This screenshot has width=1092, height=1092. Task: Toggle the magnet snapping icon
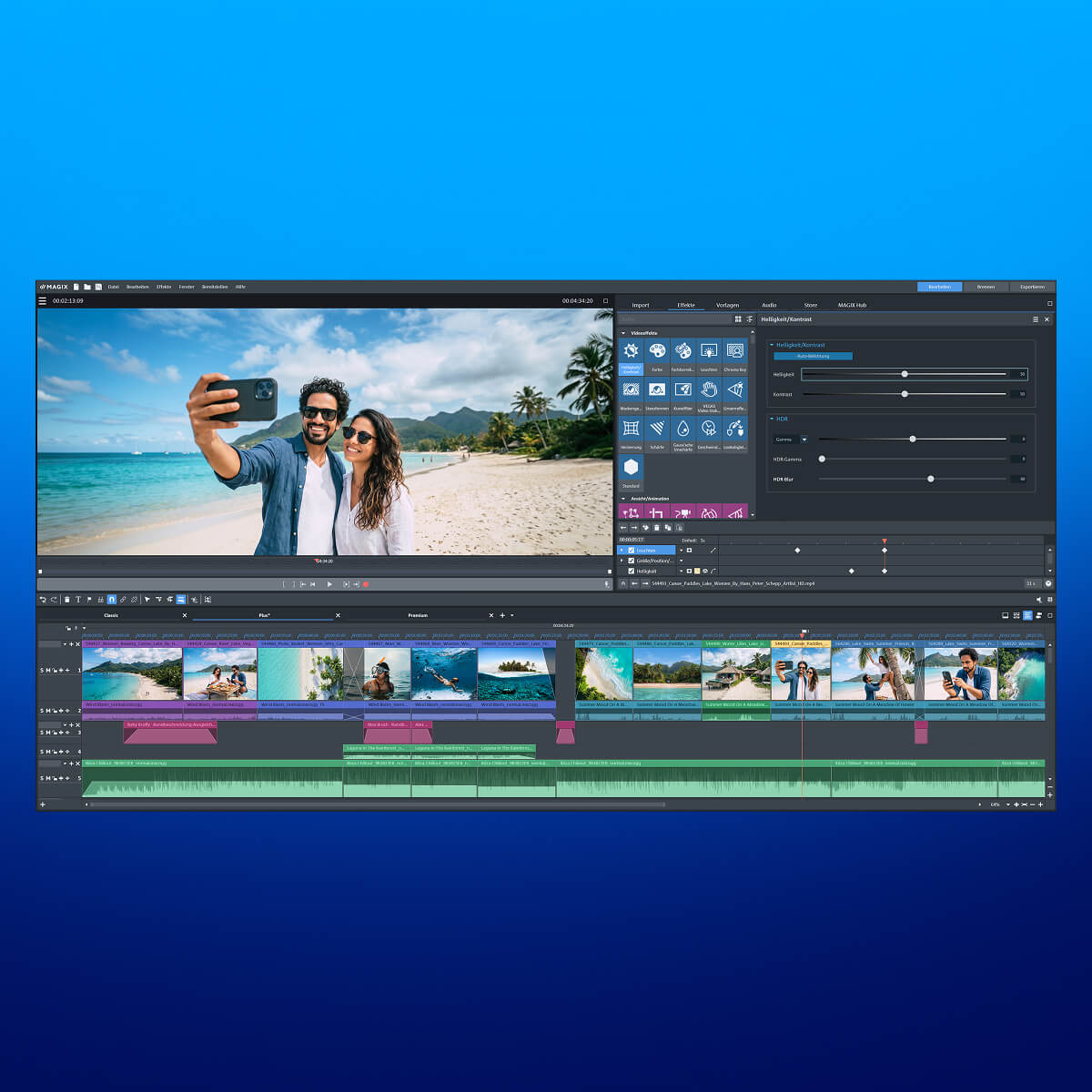tap(112, 600)
